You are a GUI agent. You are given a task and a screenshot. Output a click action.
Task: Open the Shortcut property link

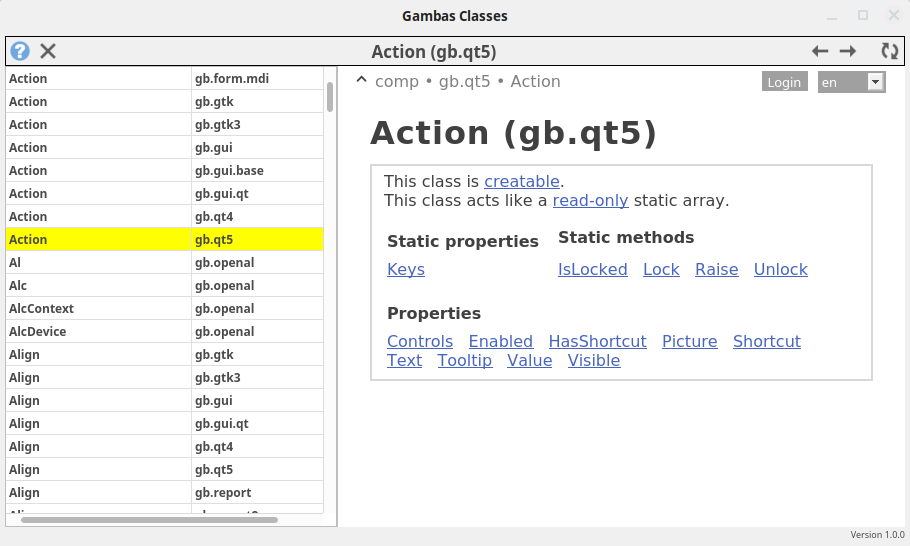coord(767,342)
